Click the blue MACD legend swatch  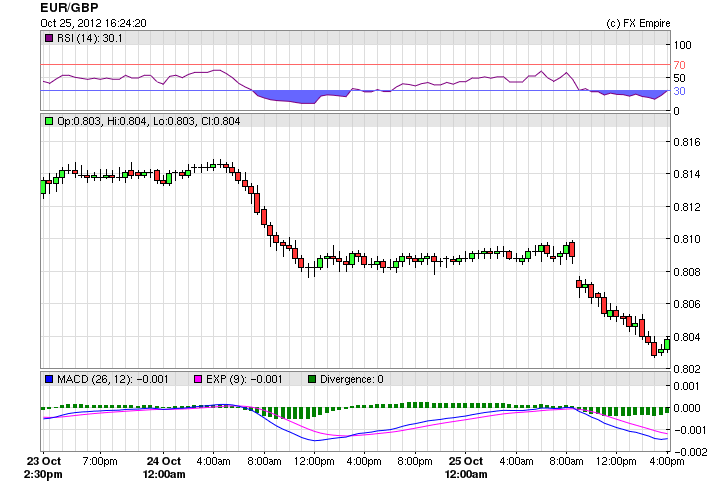click(x=49, y=379)
